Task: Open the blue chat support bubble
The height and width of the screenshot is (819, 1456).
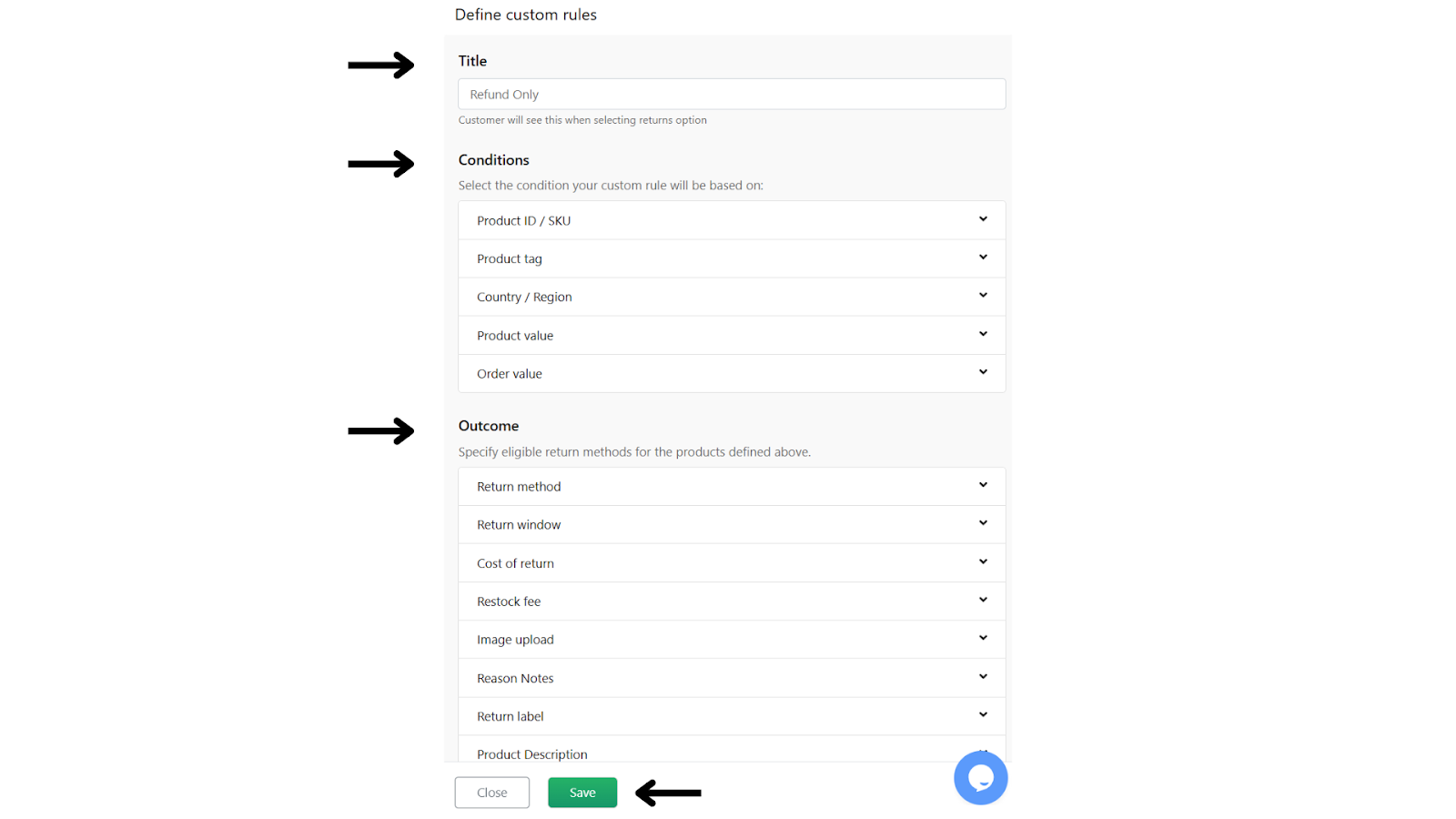Action: [980, 778]
